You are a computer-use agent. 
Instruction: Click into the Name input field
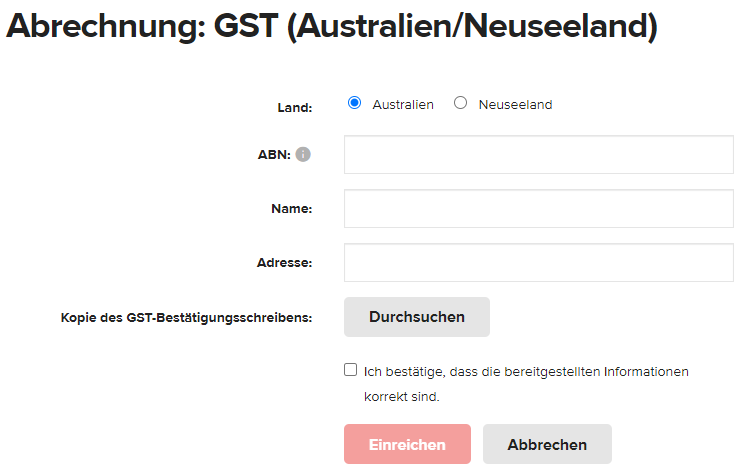[539, 208]
